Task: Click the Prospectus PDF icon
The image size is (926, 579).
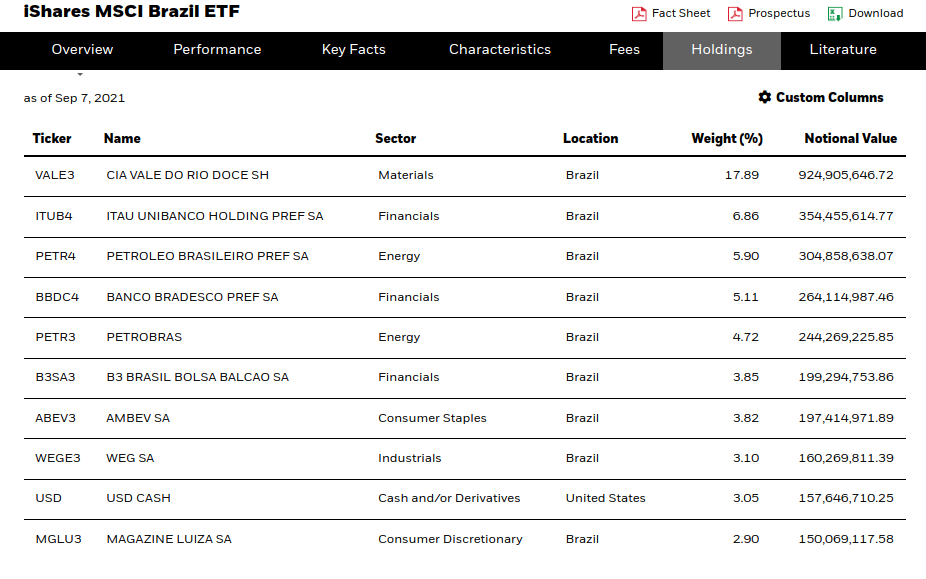Action: (735, 14)
